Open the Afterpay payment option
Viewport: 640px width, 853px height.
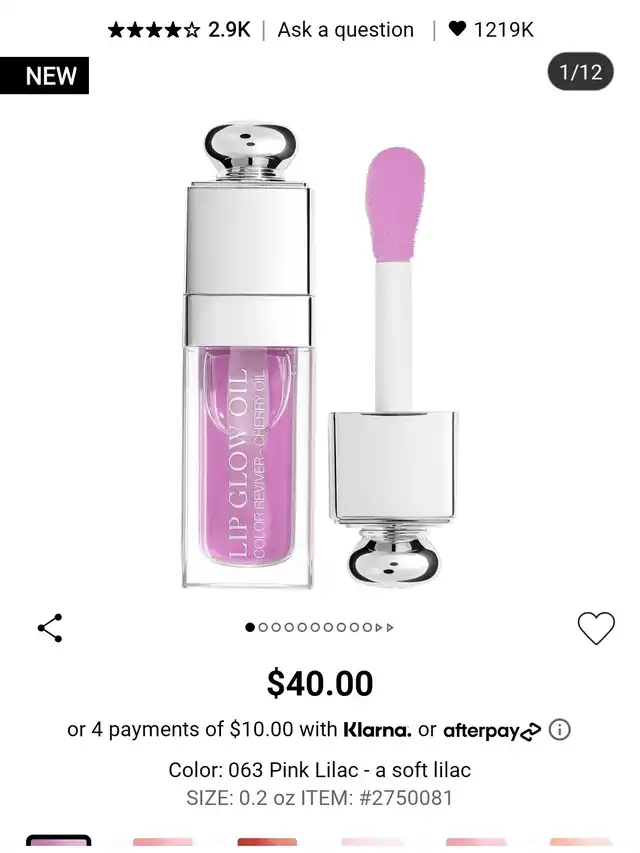click(x=493, y=731)
